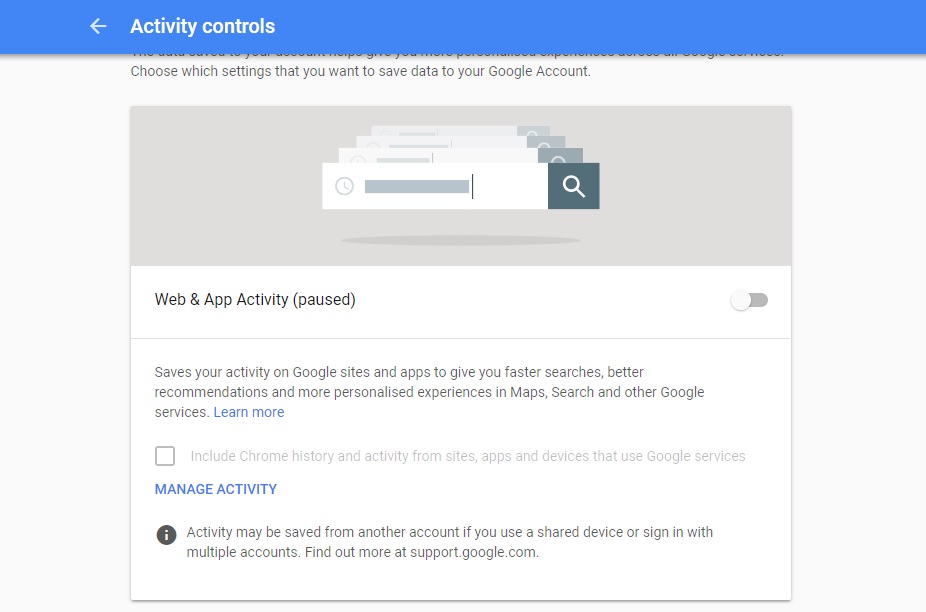The width and height of the screenshot is (926, 612).
Task: Enable the Web & App Activity switch
Action: pyautogui.click(x=749, y=299)
